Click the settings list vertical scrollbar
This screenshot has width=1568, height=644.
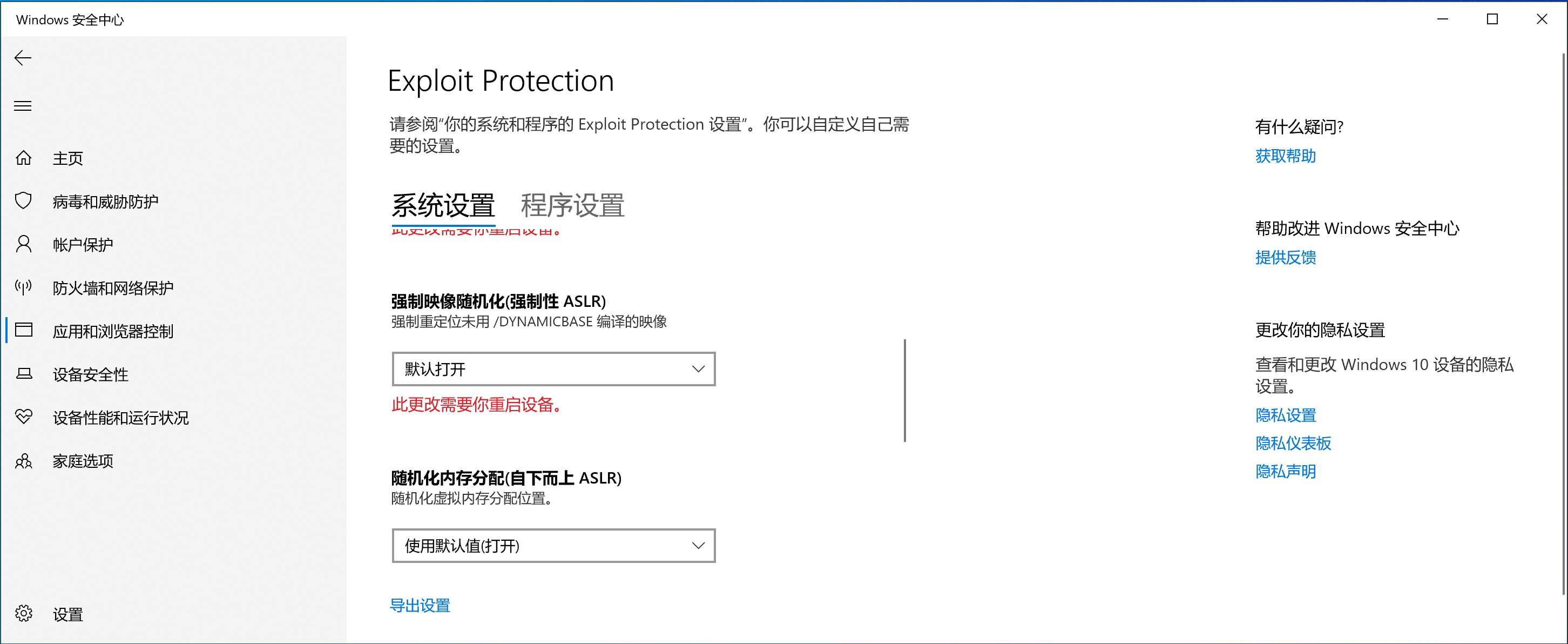click(904, 390)
